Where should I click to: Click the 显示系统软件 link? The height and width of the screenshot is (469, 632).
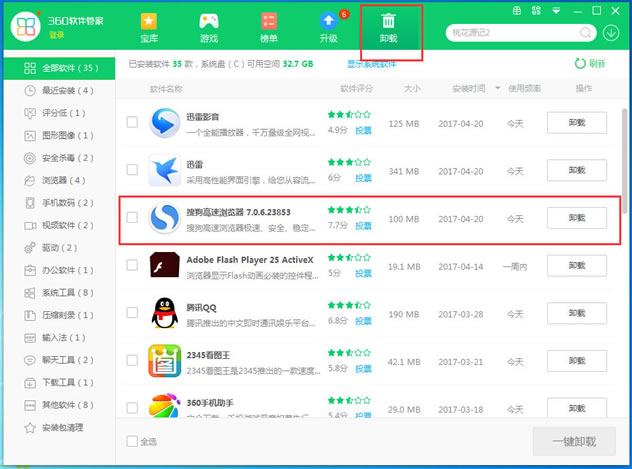point(372,64)
